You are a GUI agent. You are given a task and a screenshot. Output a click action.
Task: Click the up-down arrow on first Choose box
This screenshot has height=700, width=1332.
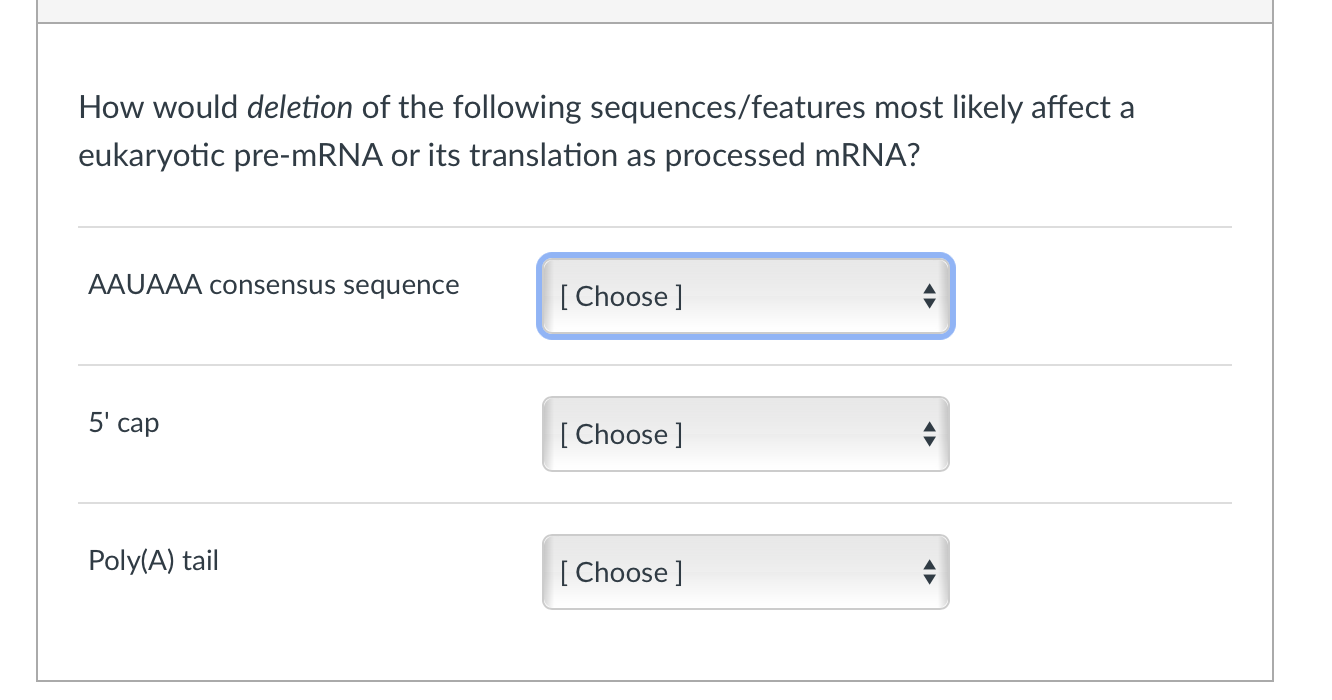[928, 296]
